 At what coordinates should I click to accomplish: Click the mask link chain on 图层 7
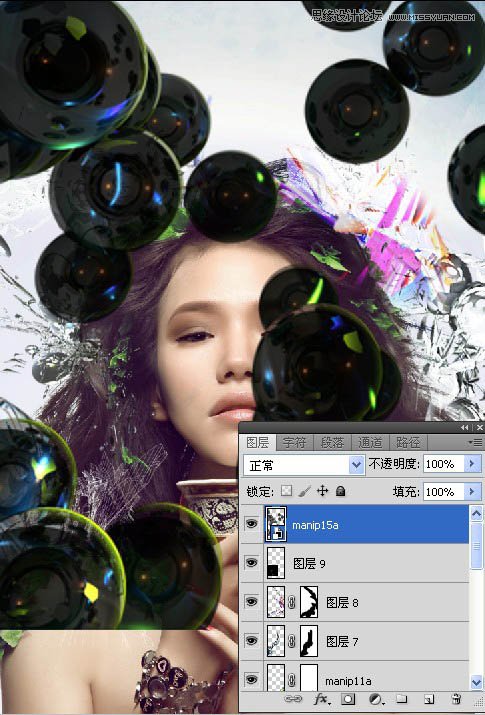pos(292,641)
